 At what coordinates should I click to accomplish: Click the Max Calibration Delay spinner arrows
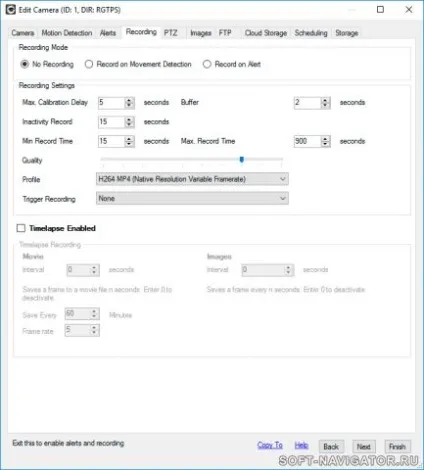click(129, 103)
